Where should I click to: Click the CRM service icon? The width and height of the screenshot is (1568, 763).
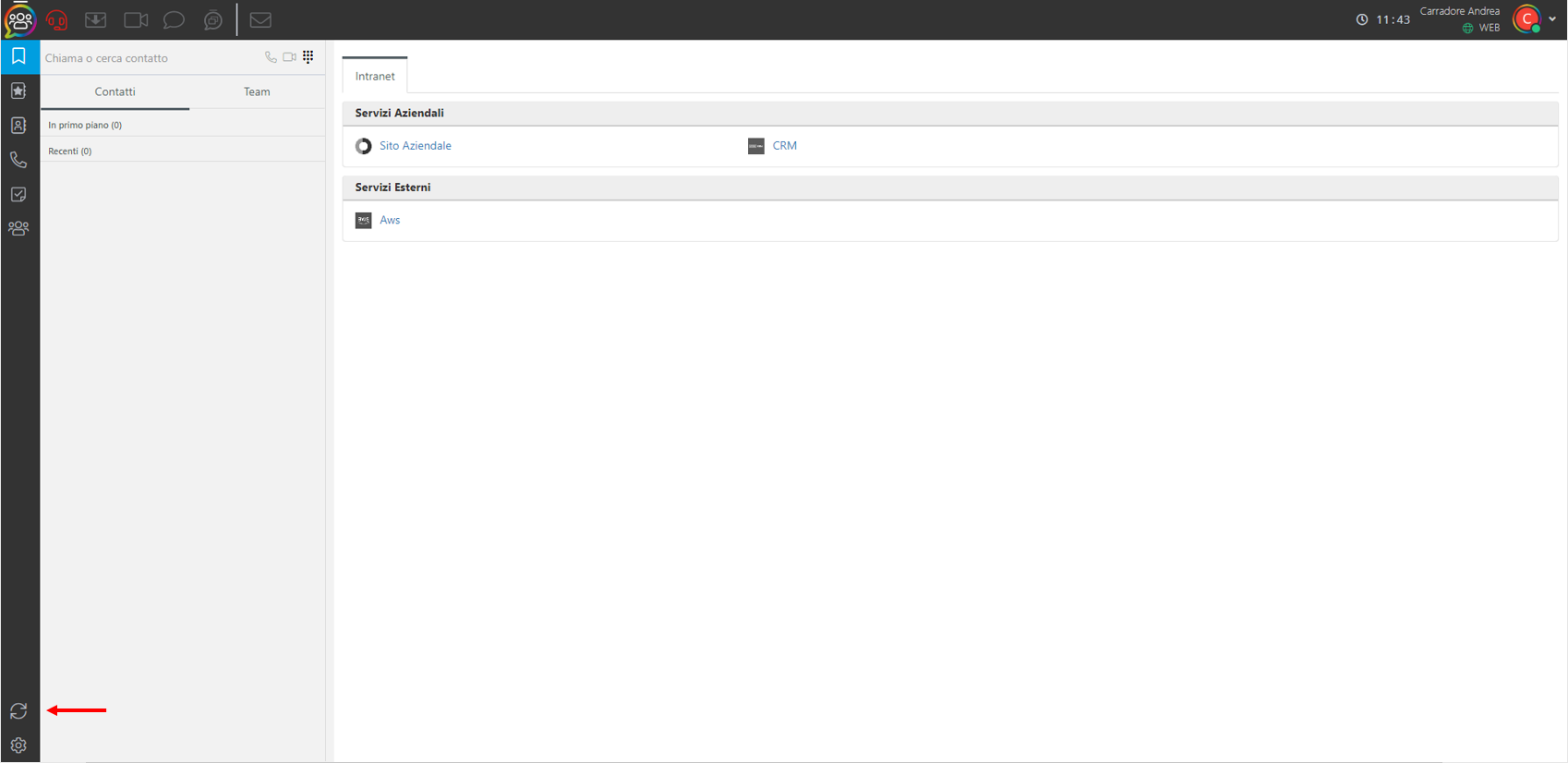(x=756, y=146)
